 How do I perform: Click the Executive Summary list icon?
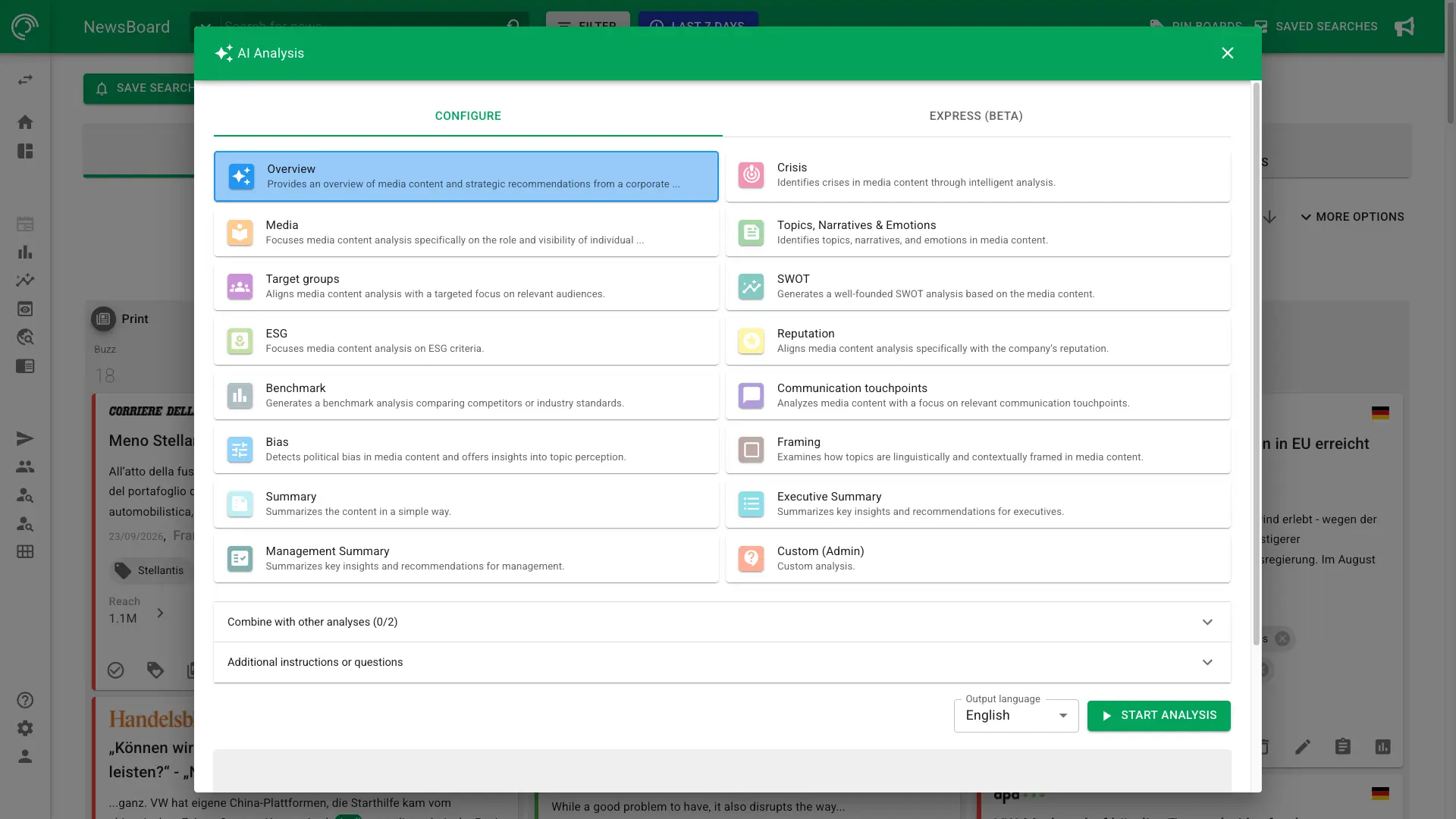(751, 504)
